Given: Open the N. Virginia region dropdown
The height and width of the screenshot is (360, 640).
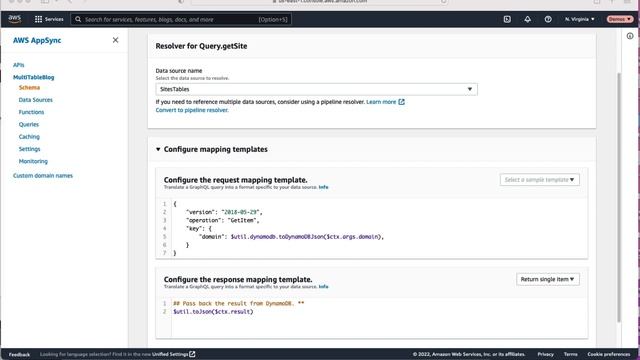Looking at the screenshot, I should 580,19.
